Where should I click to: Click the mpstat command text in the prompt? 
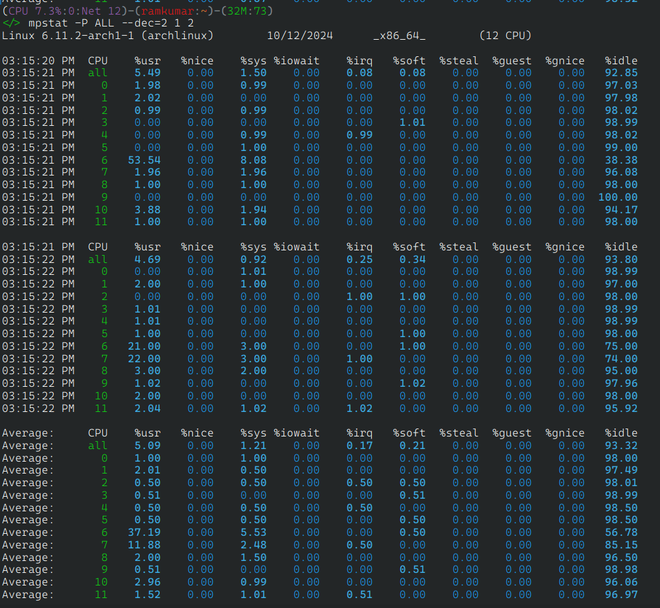coord(50,23)
